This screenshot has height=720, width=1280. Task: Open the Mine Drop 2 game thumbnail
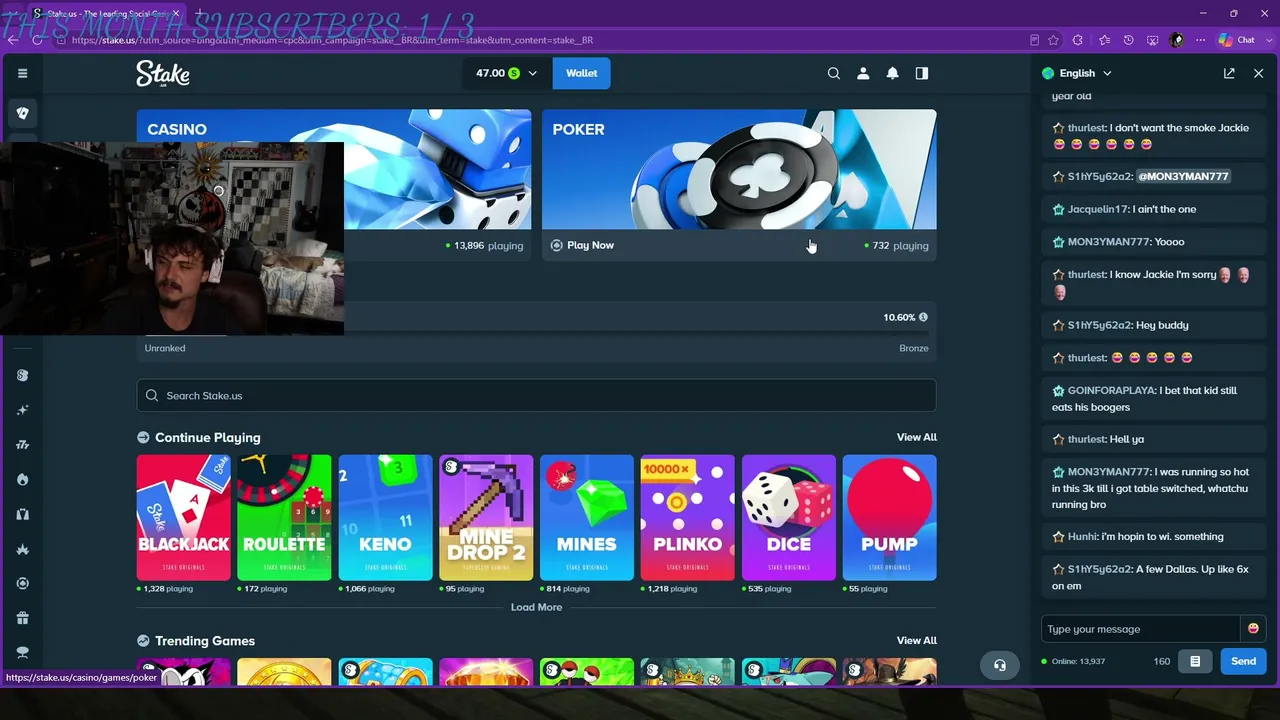pos(486,518)
